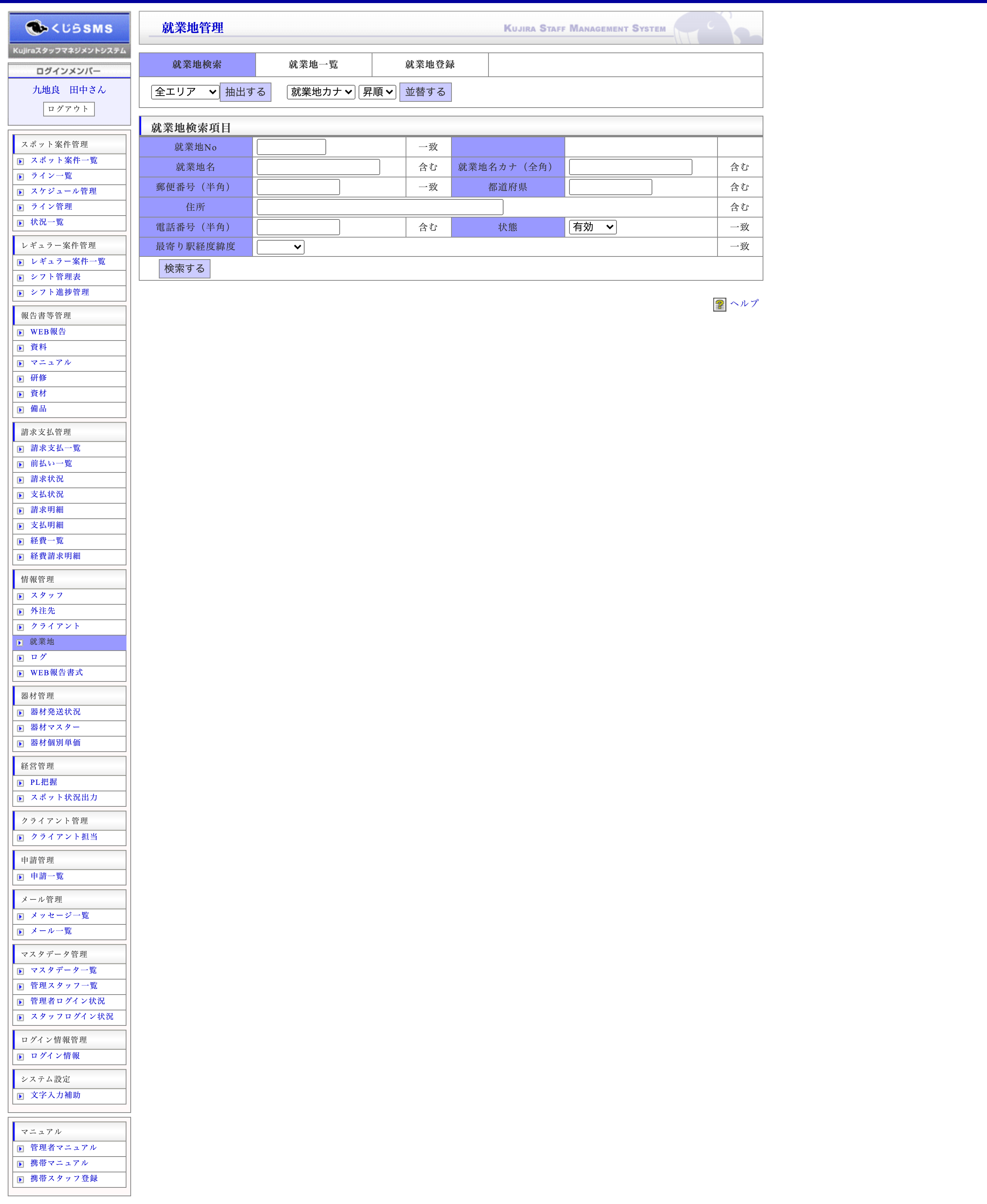The height and width of the screenshot is (1204, 987).
Task: Click the help question-mark icon
Action: click(719, 304)
